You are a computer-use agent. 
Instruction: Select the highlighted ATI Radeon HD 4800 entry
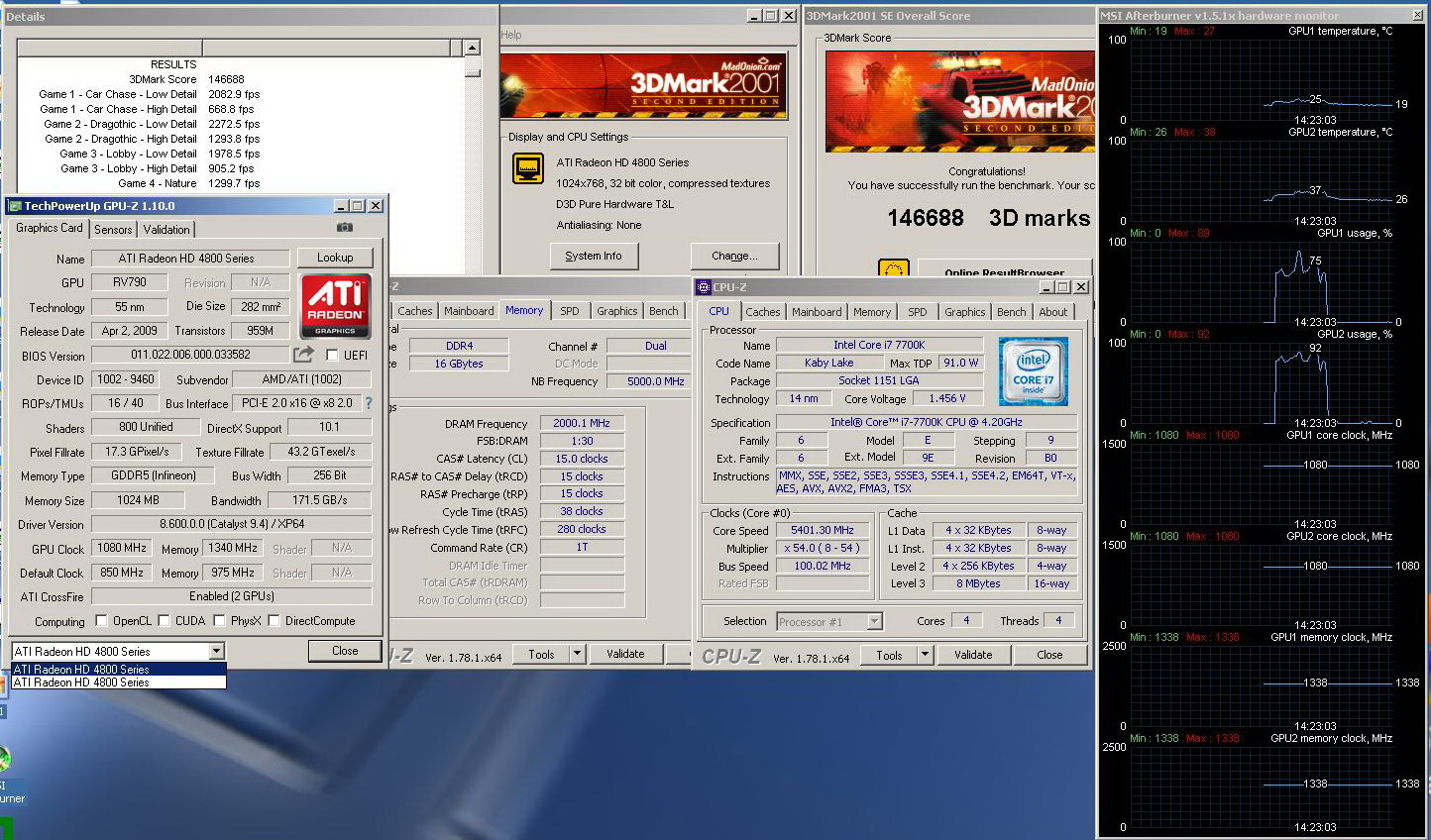[x=119, y=669]
